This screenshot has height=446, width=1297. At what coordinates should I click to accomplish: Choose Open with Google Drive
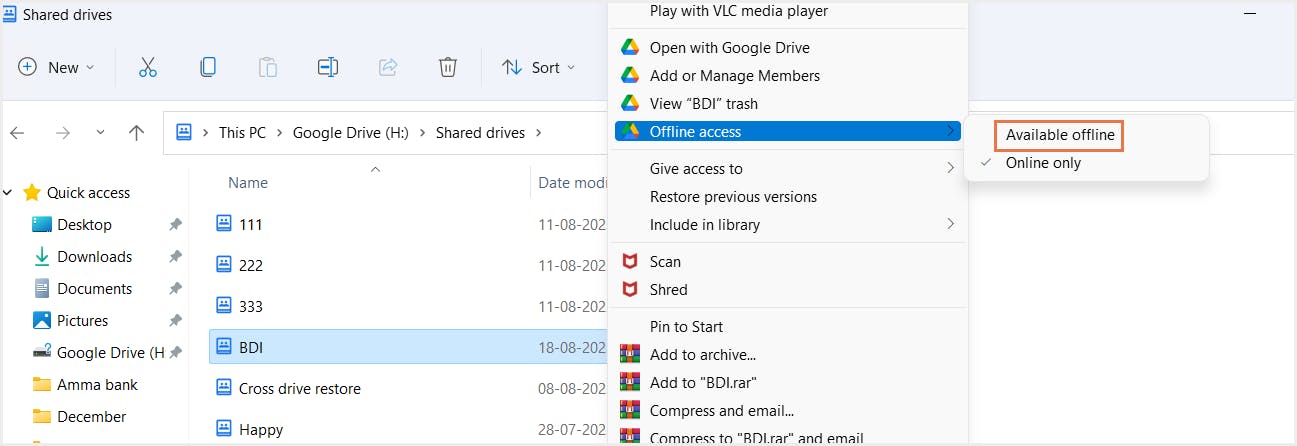click(729, 47)
